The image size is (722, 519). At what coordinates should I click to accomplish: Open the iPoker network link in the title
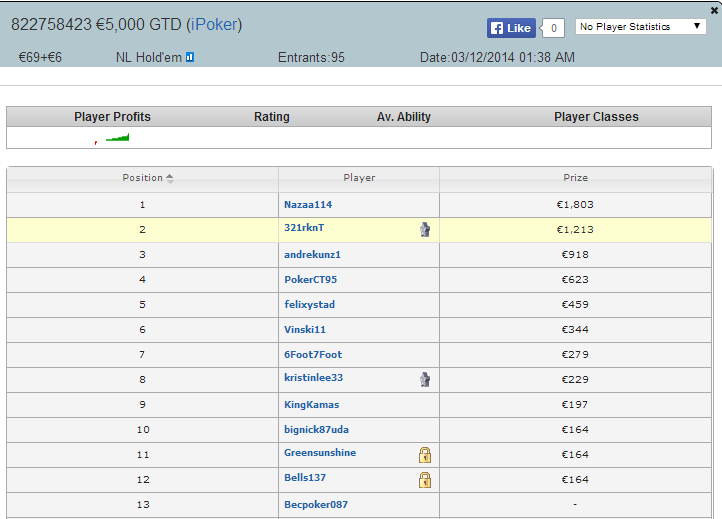pos(214,24)
